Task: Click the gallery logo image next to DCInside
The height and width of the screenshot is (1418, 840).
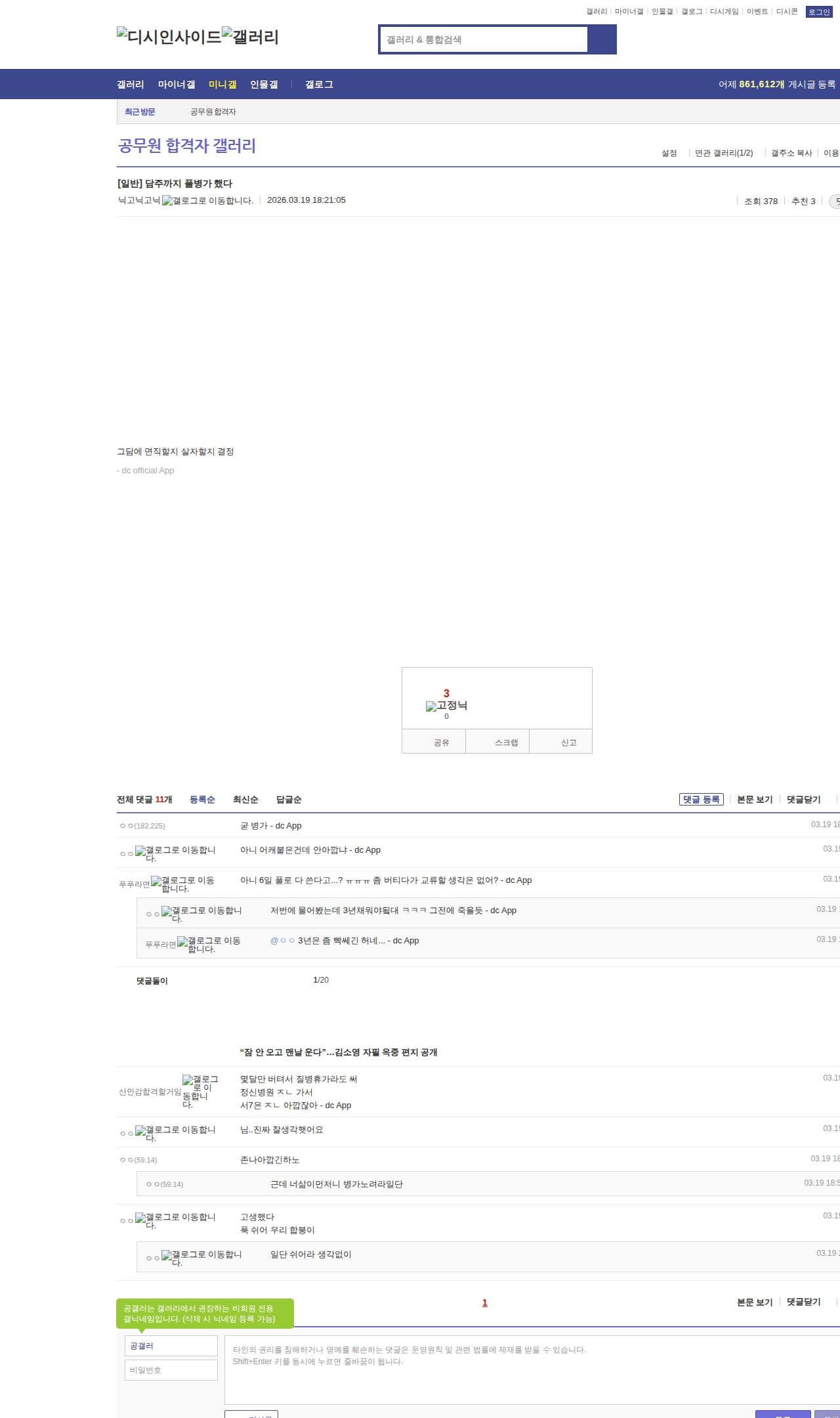Action: click(250, 37)
